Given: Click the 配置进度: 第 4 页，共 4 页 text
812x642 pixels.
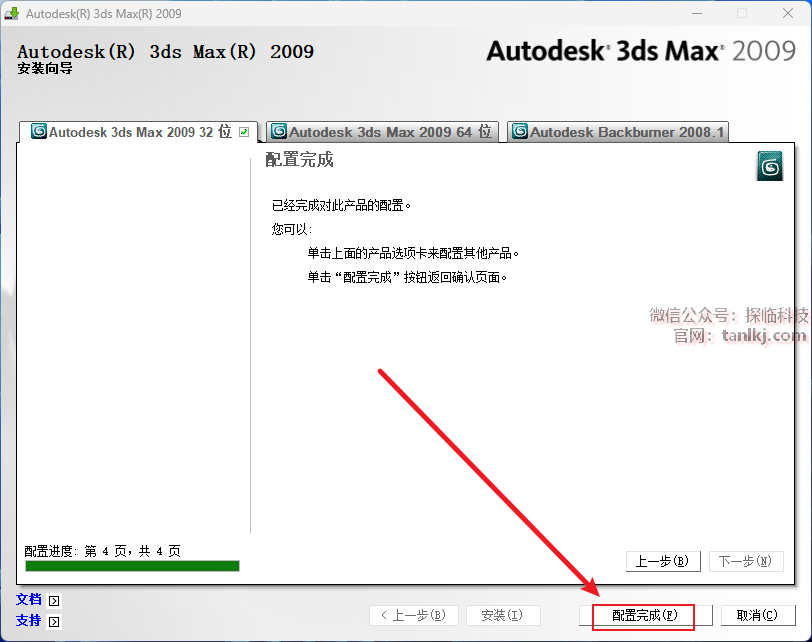Looking at the screenshot, I should tap(103, 551).
